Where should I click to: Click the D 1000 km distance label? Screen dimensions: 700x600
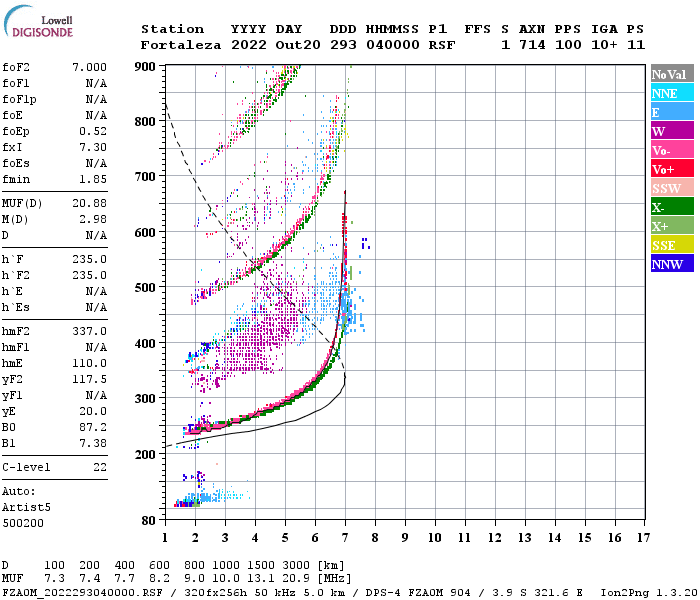[x=226, y=566]
